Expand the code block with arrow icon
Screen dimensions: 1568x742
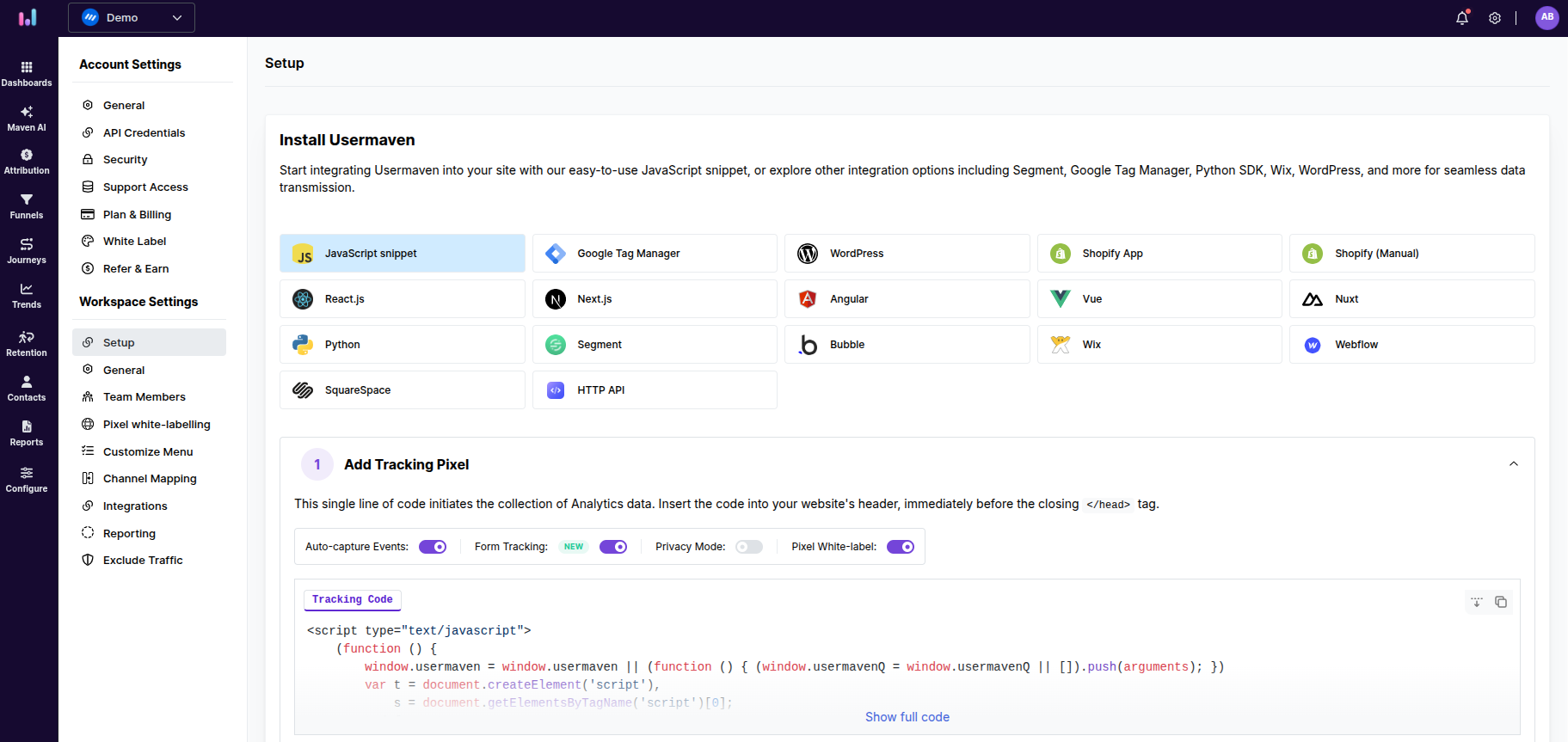pos(1476,602)
